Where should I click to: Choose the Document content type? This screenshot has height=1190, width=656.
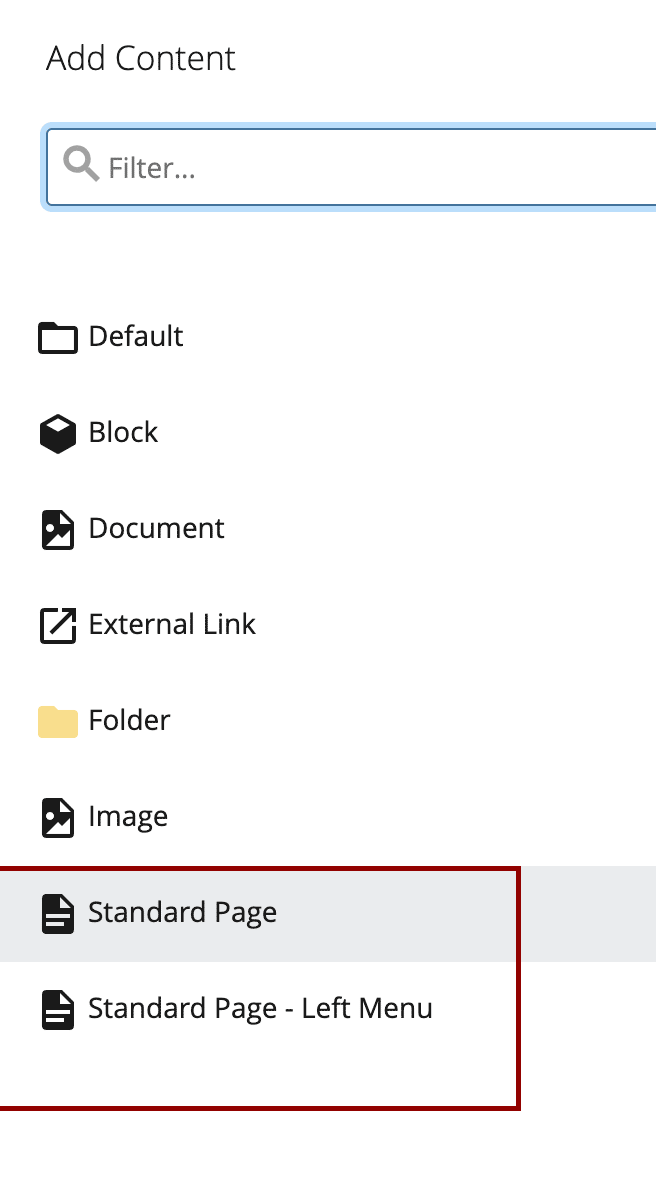coord(156,529)
